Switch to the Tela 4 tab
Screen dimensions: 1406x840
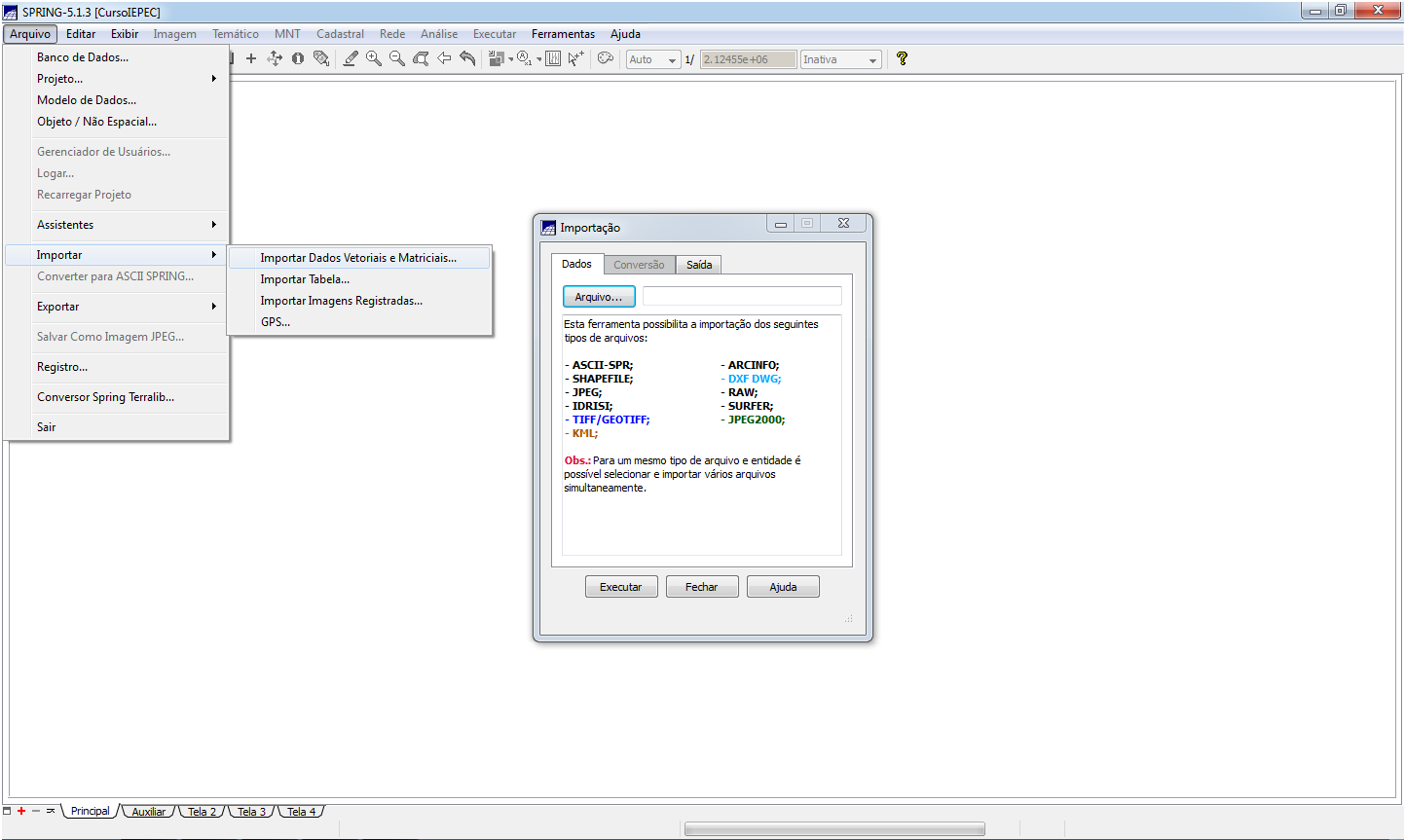[x=302, y=812]
